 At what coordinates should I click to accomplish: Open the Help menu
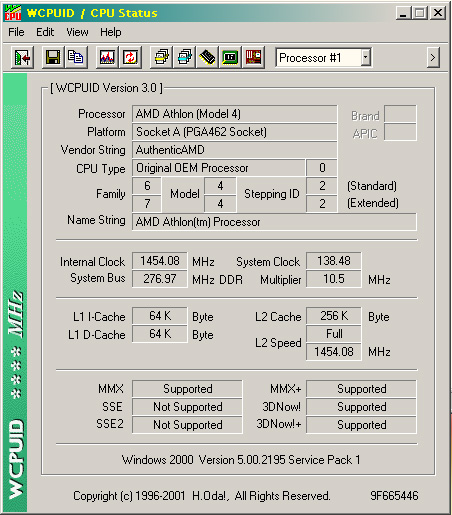tap(111, 32)
